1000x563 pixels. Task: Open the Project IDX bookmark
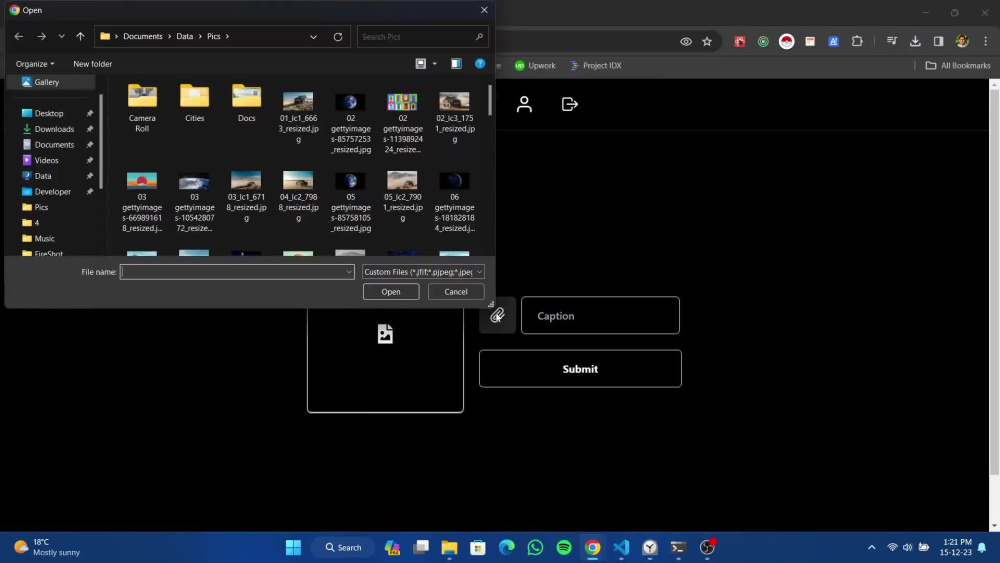pyautogui.click(x=596, y=66)
